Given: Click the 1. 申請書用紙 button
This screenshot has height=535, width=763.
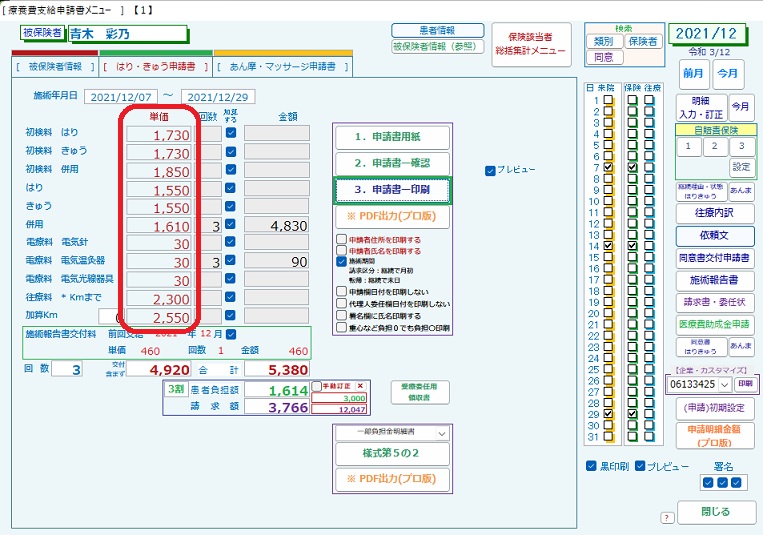Looking at the screenshot, I should [392, 137].
